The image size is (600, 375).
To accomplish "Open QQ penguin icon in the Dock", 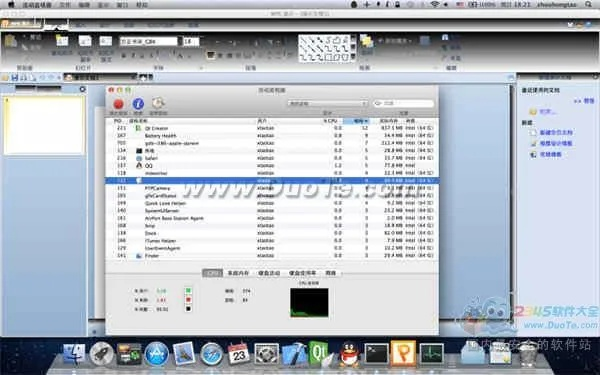I will click(x=349, y=354).
